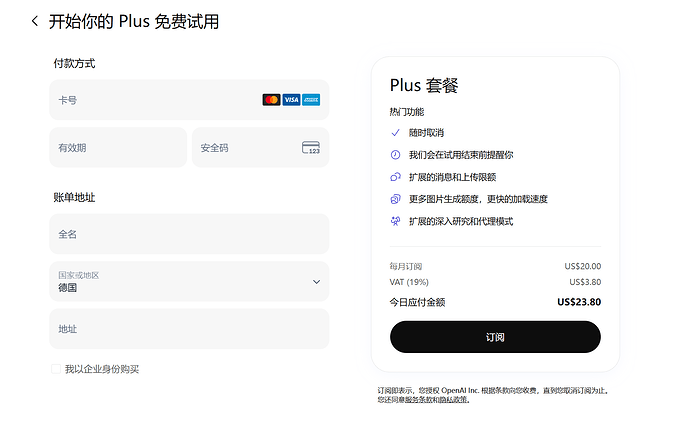Screen dimensions: 690x421
Task: Focus the 安全码 security code field
Action: tap(261, 147)
